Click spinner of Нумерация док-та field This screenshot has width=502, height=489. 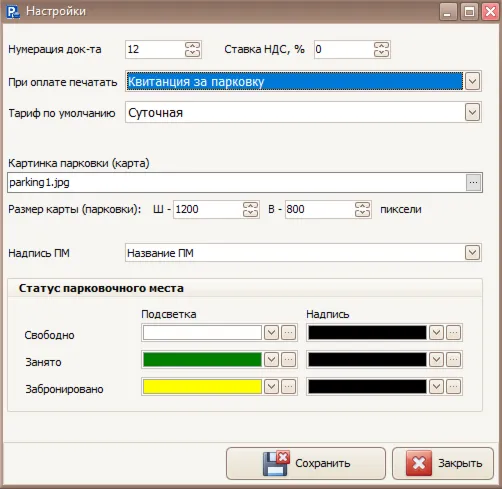click(192, 49)
